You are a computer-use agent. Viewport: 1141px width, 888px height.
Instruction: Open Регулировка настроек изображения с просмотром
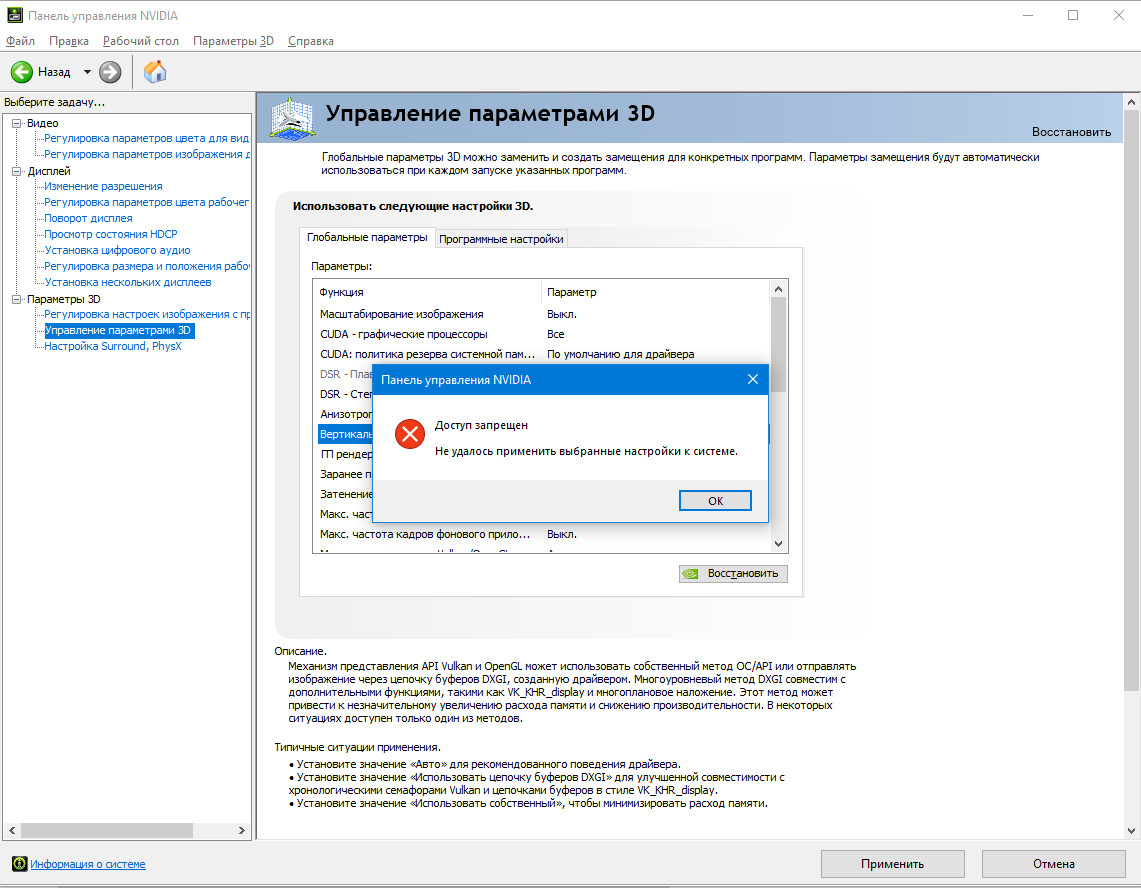click(x=146, y=314)
